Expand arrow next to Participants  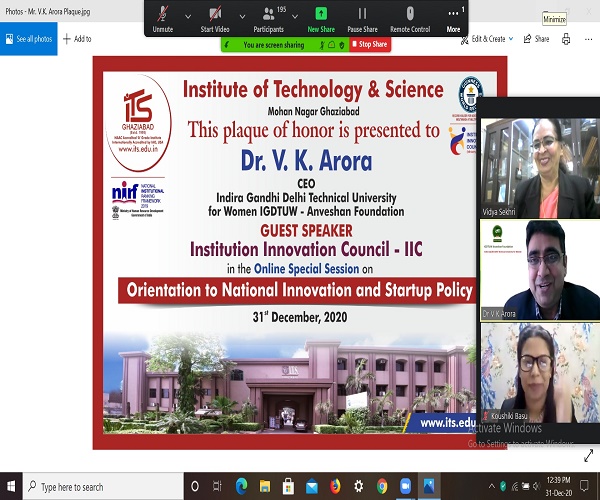pyautogui.click(x=295, y=16)
